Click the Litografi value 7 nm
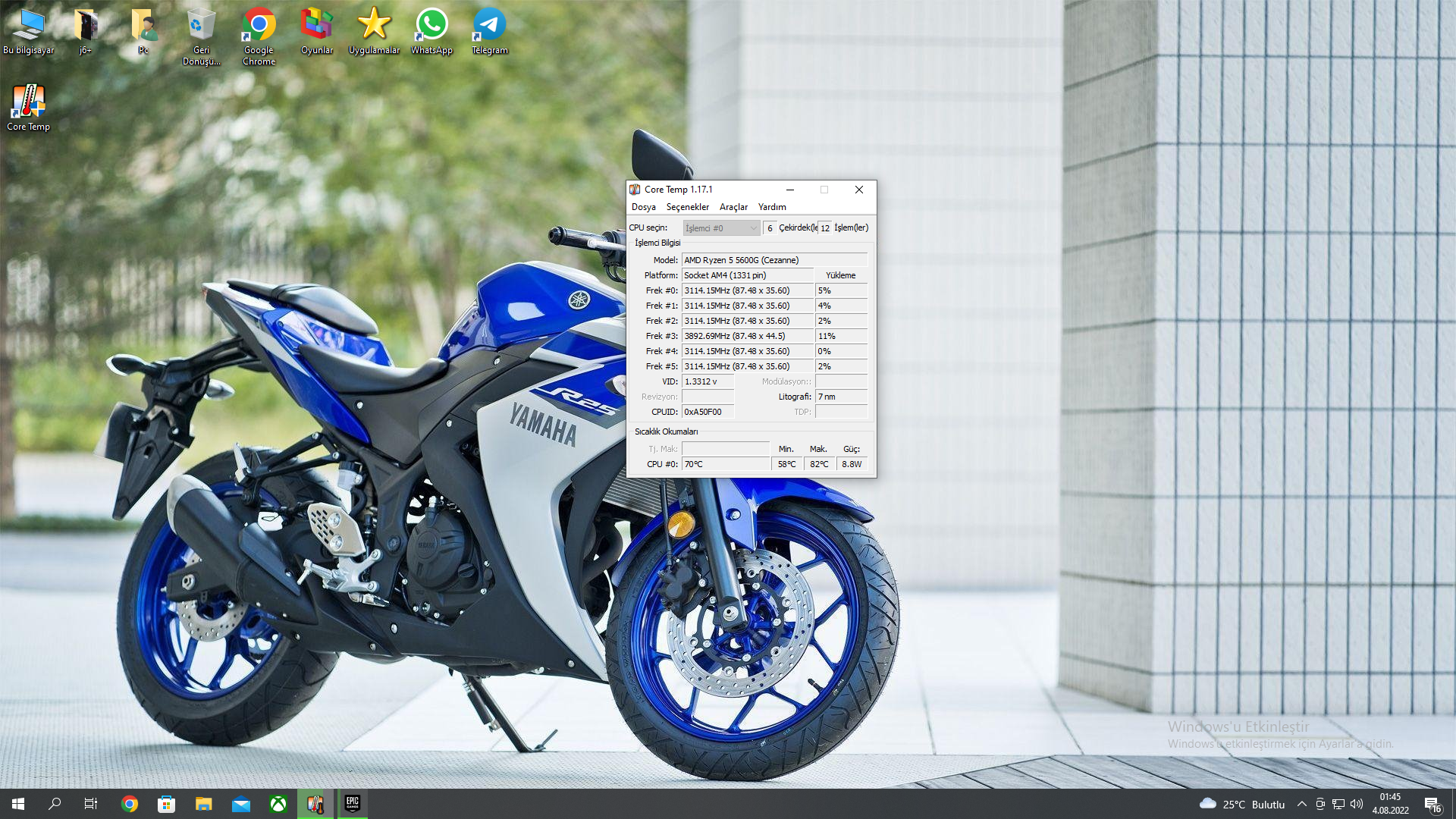The height and width of the screenshot is (819, 1456). [x=841, y=397]
